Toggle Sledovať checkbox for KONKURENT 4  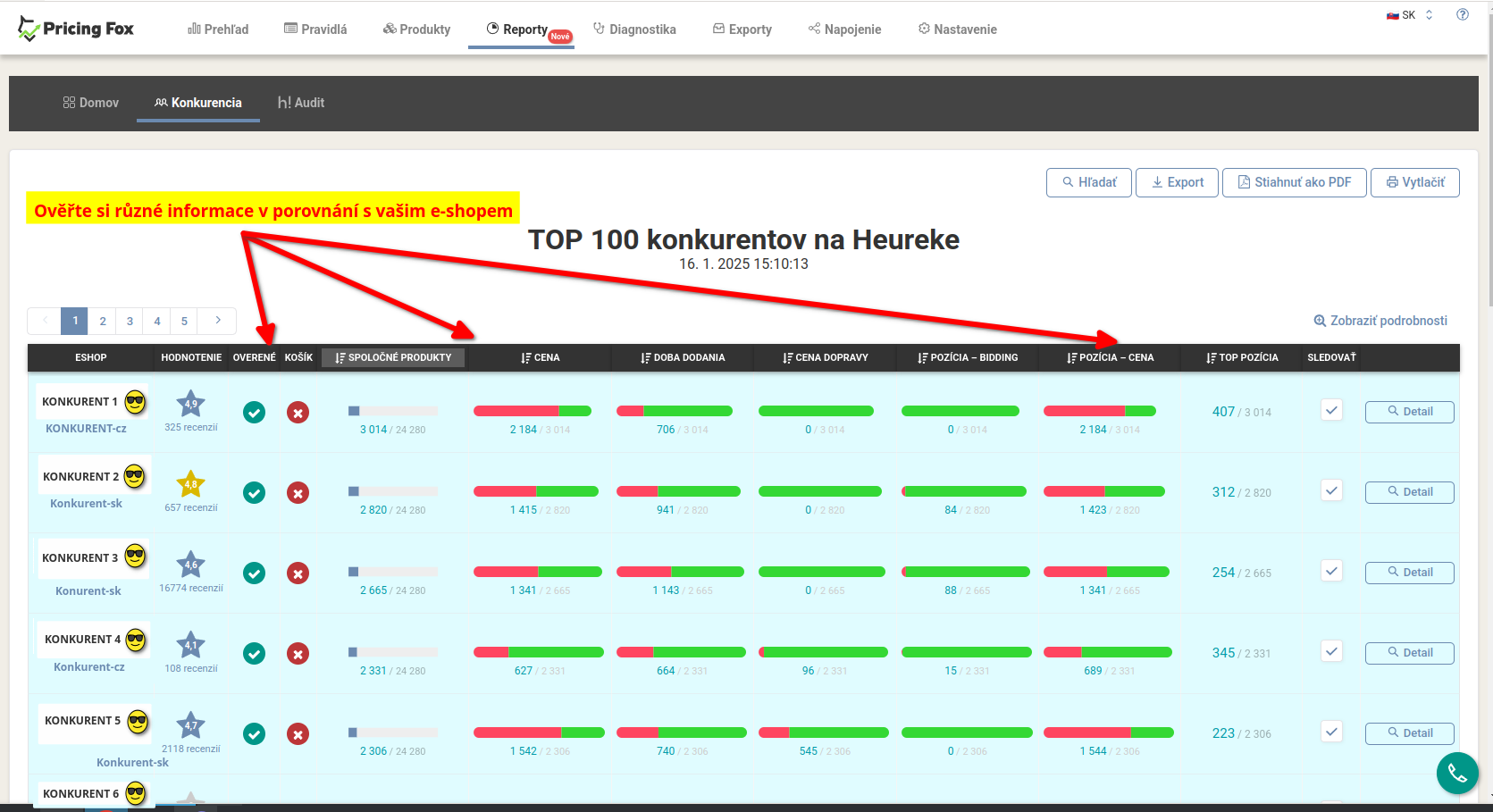(x=1332, y=651)
